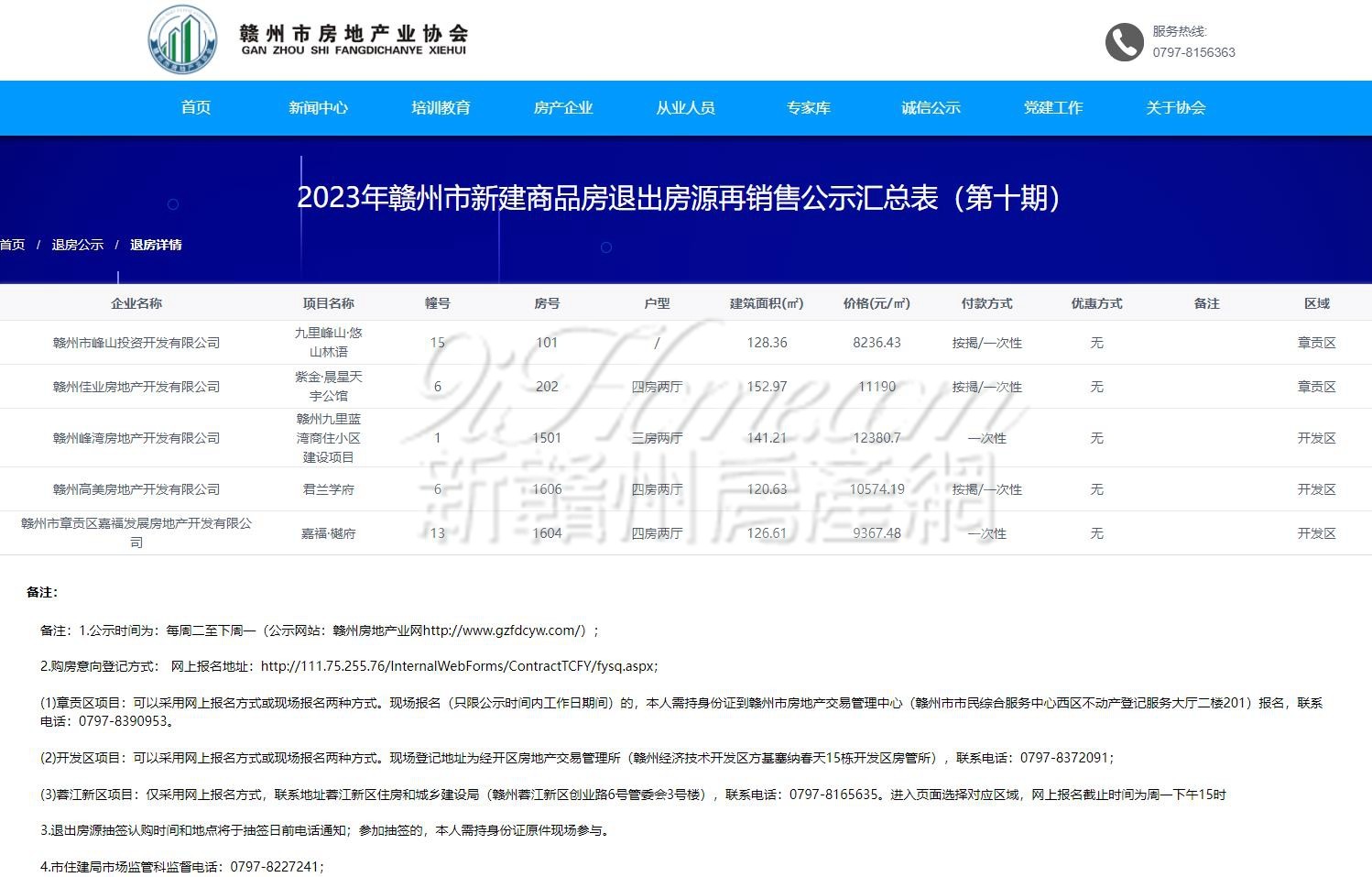Click area value 126.61
Image resolution: width=1372 pixels, height=877 pixels.
[767, 533]
